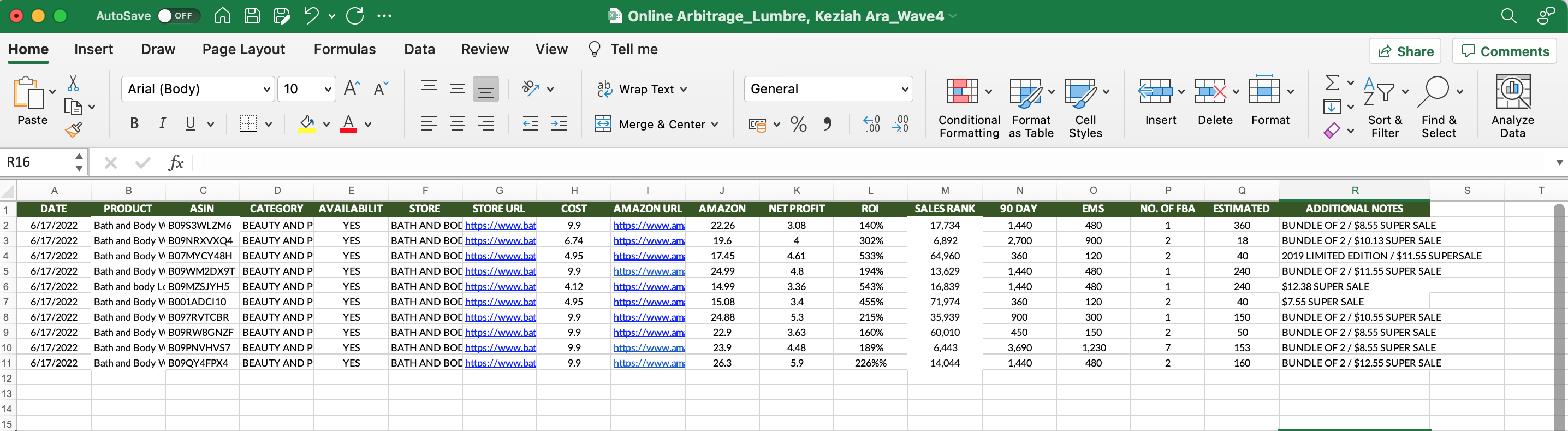Screen dimensions: 1568x431
Task: Apply yellow fill color bucket
Action: tap(307, 123)
